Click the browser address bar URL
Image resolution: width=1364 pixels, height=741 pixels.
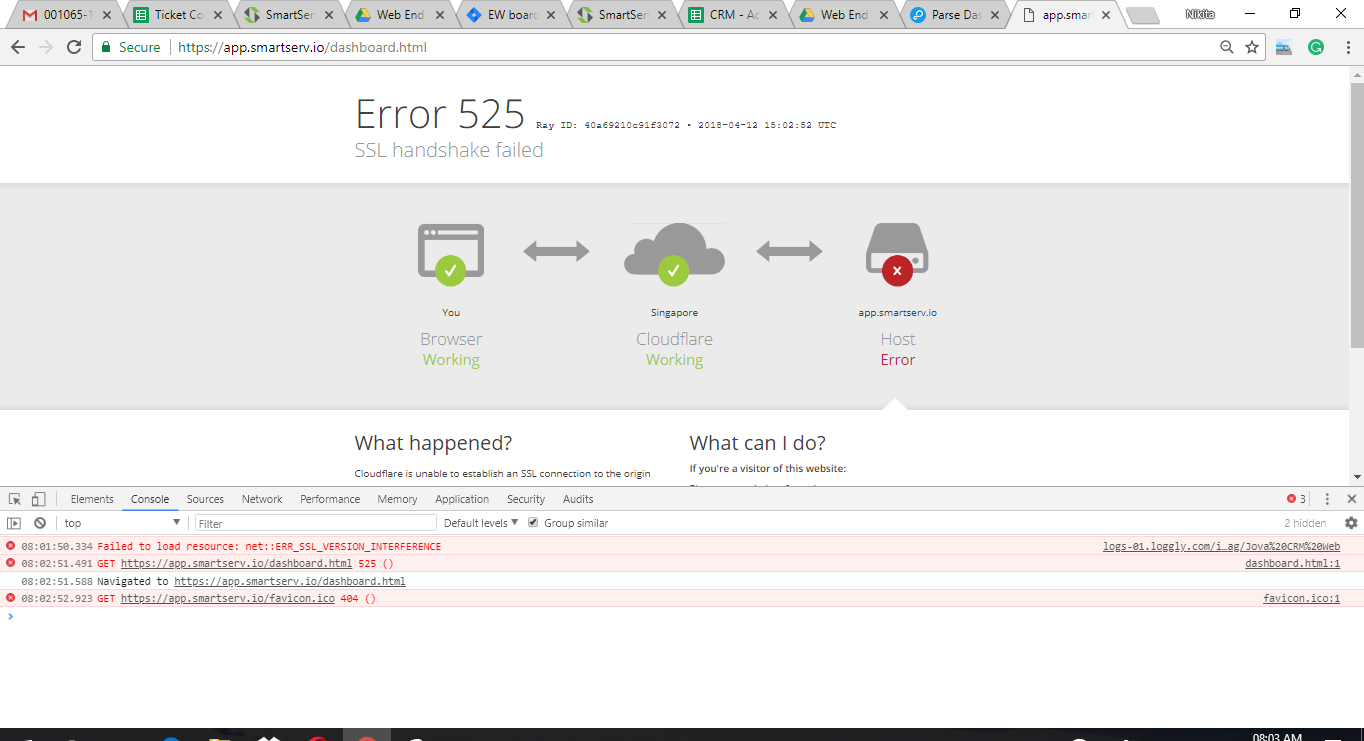(x=302, y=47)
